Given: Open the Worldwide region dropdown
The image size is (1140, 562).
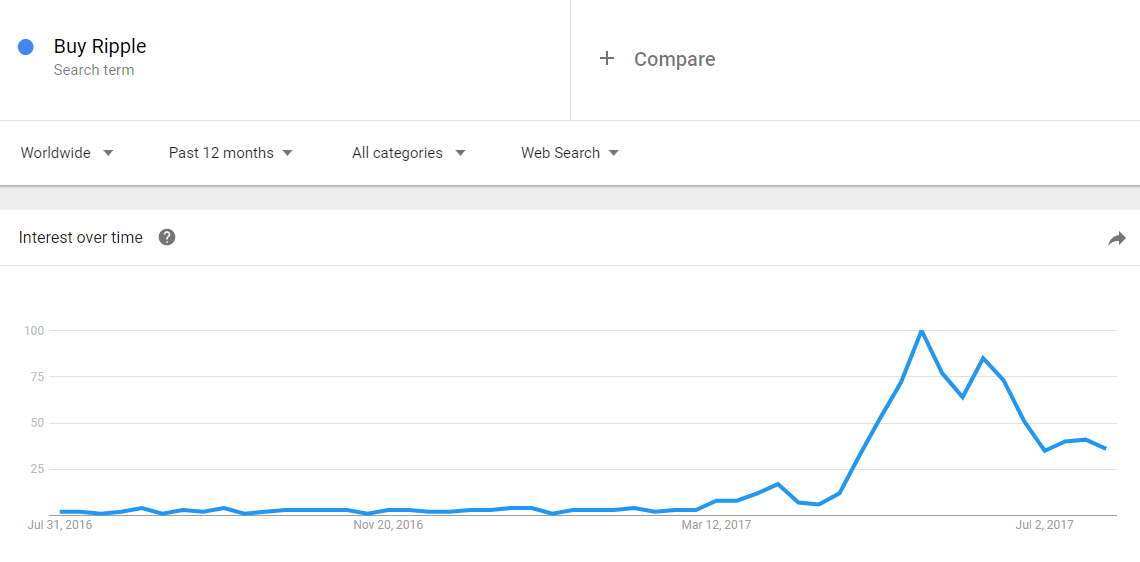Looking at the screenshot, I should pos(67,153).
